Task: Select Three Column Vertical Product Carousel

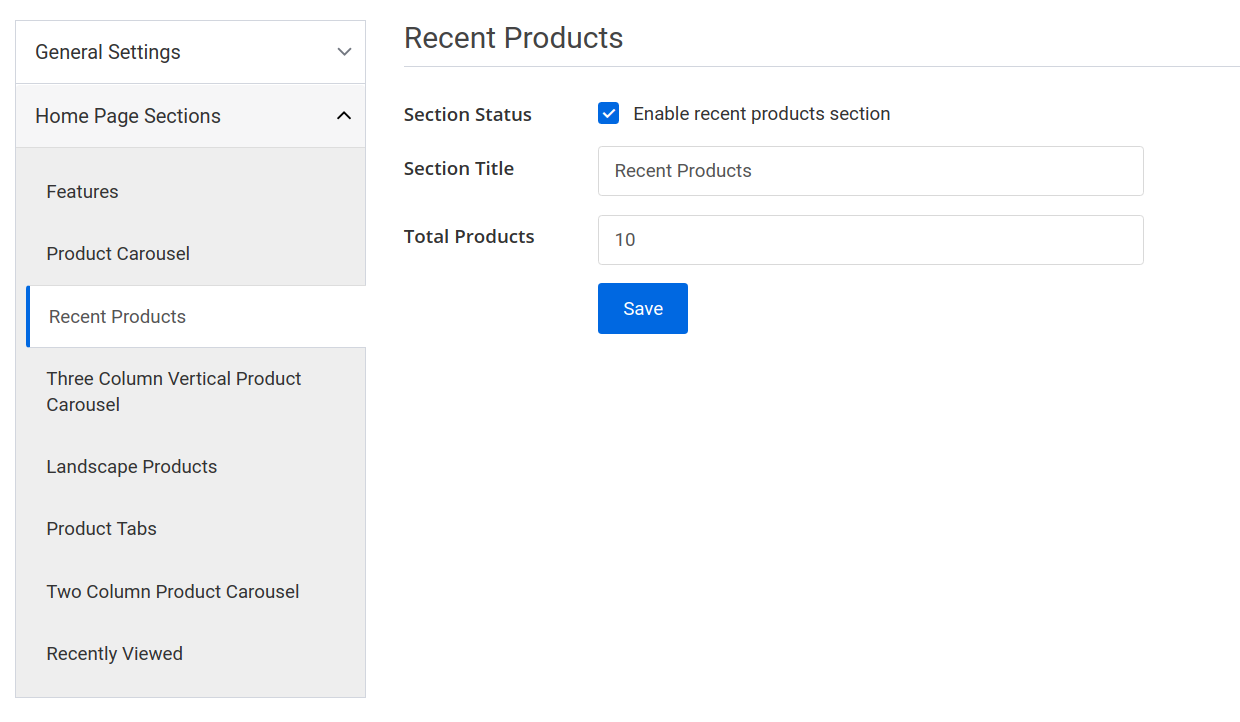Action: tap(173, 391)
